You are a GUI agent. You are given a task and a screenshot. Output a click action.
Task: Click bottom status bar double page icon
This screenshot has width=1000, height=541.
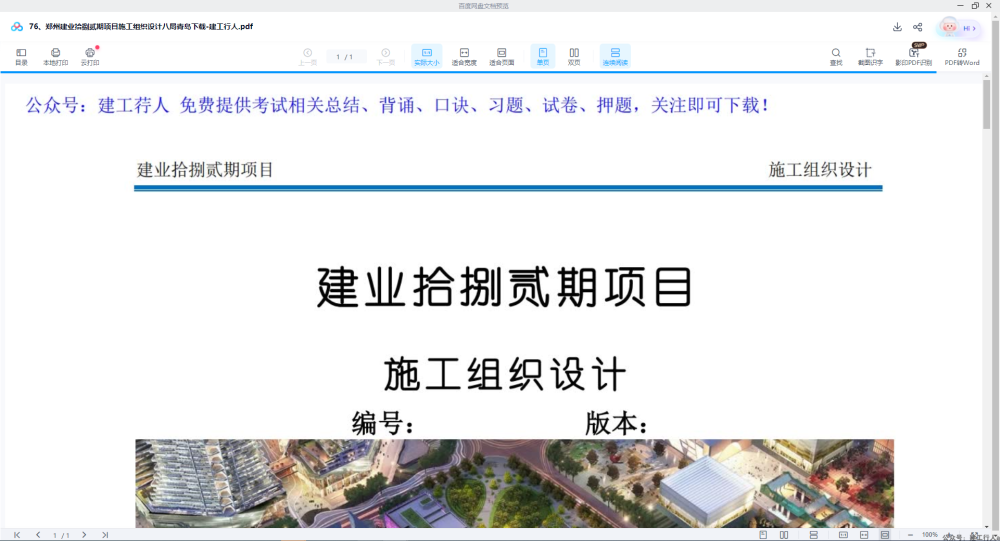coord(784,535)
